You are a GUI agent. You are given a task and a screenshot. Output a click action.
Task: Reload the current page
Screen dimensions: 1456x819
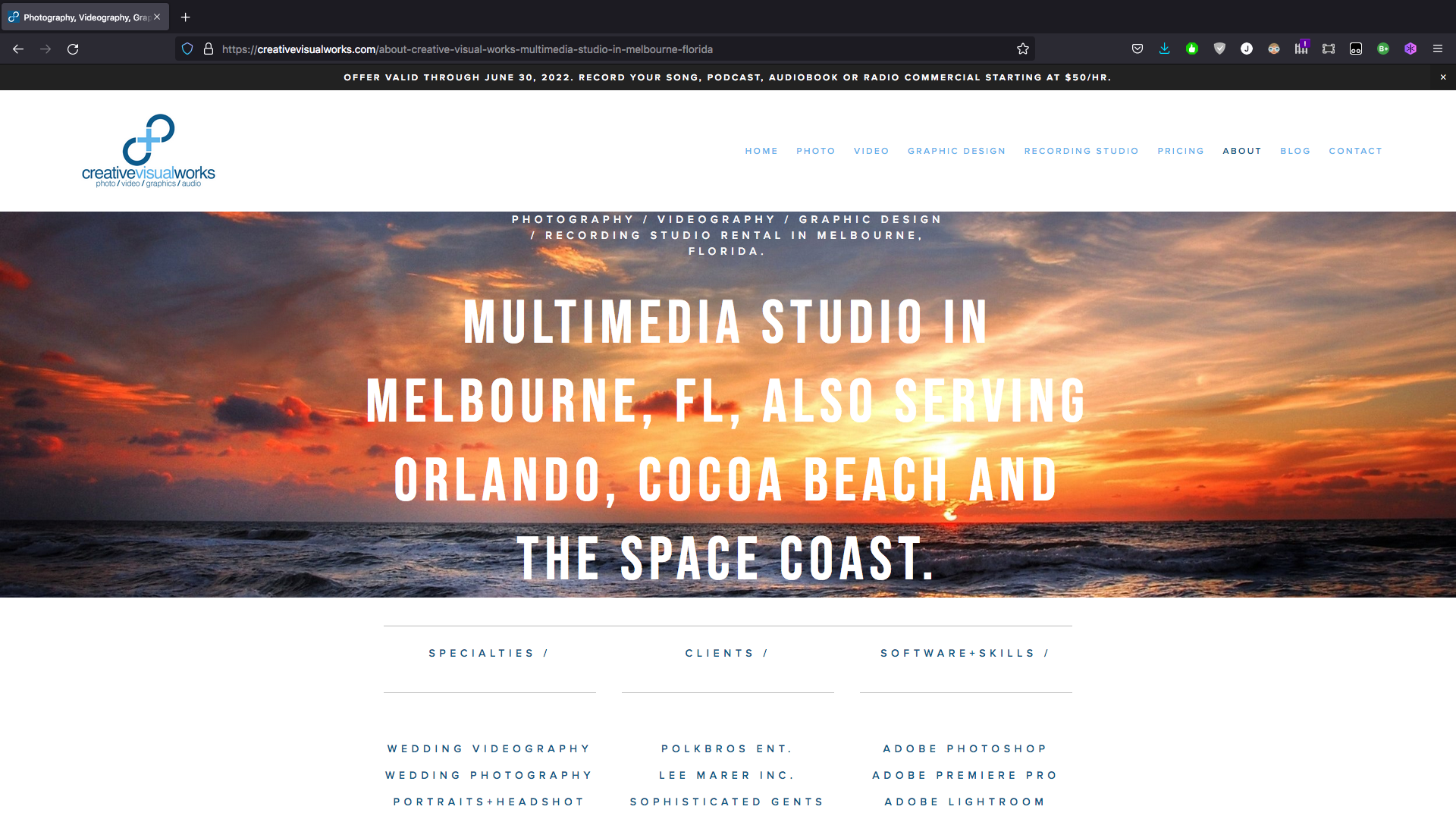[73, 49]
